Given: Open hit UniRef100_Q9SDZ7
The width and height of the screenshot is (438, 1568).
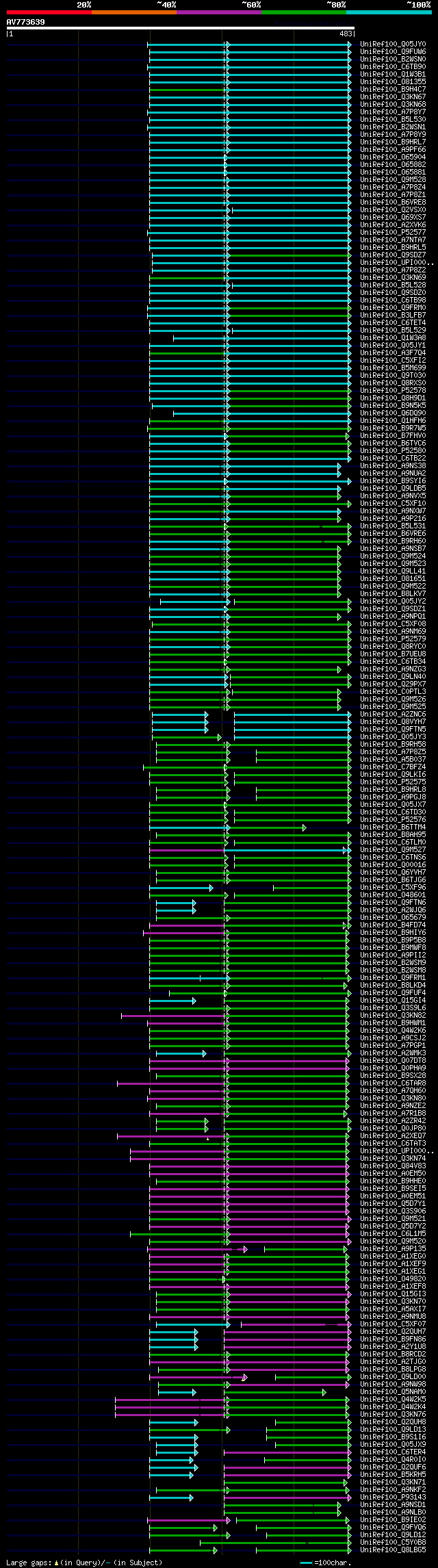Looking at the screenshot, I should 393,255.
